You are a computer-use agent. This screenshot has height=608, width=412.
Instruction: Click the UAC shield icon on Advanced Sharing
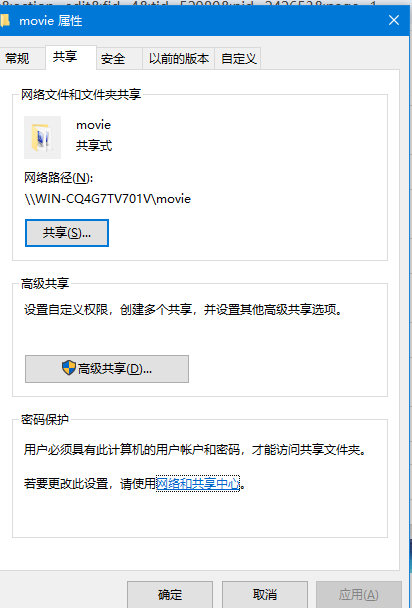[x=69, y=368]
